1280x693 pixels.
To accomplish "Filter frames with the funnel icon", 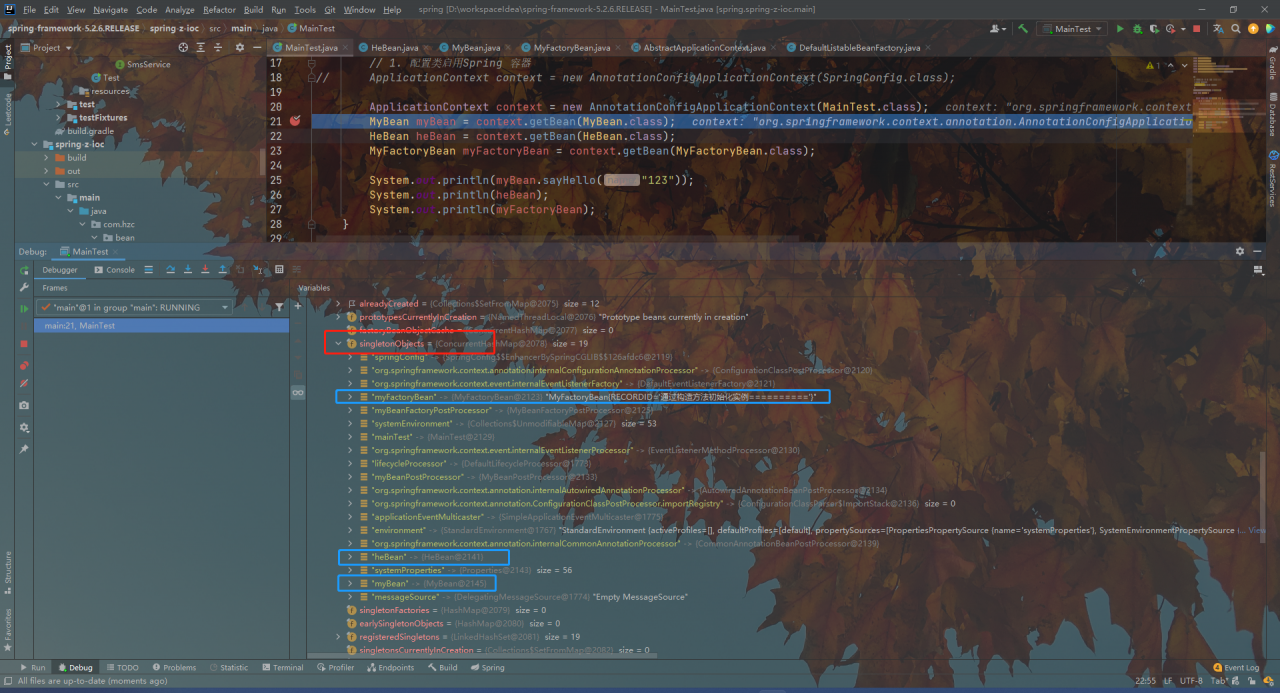I will 279,308.
